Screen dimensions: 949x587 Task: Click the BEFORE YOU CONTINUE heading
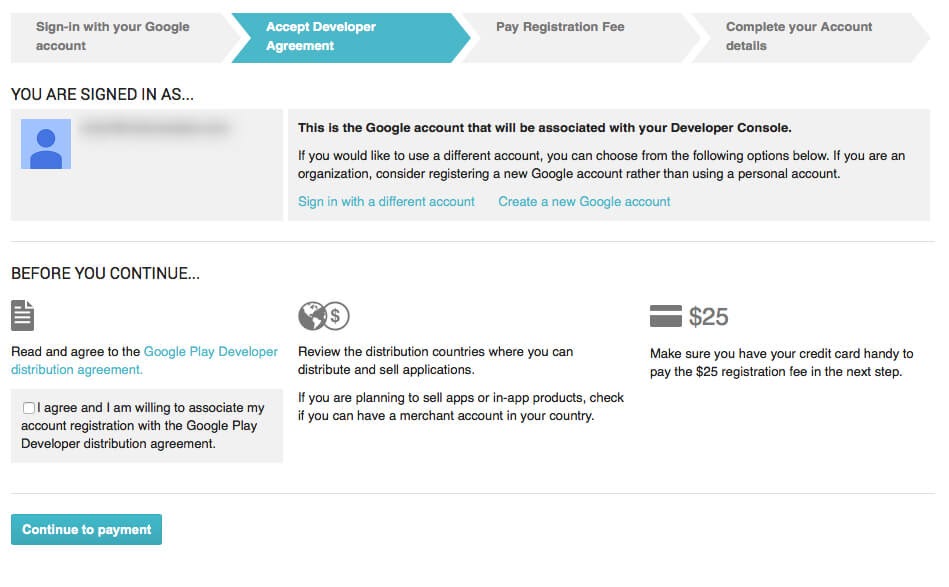(103, 272)
